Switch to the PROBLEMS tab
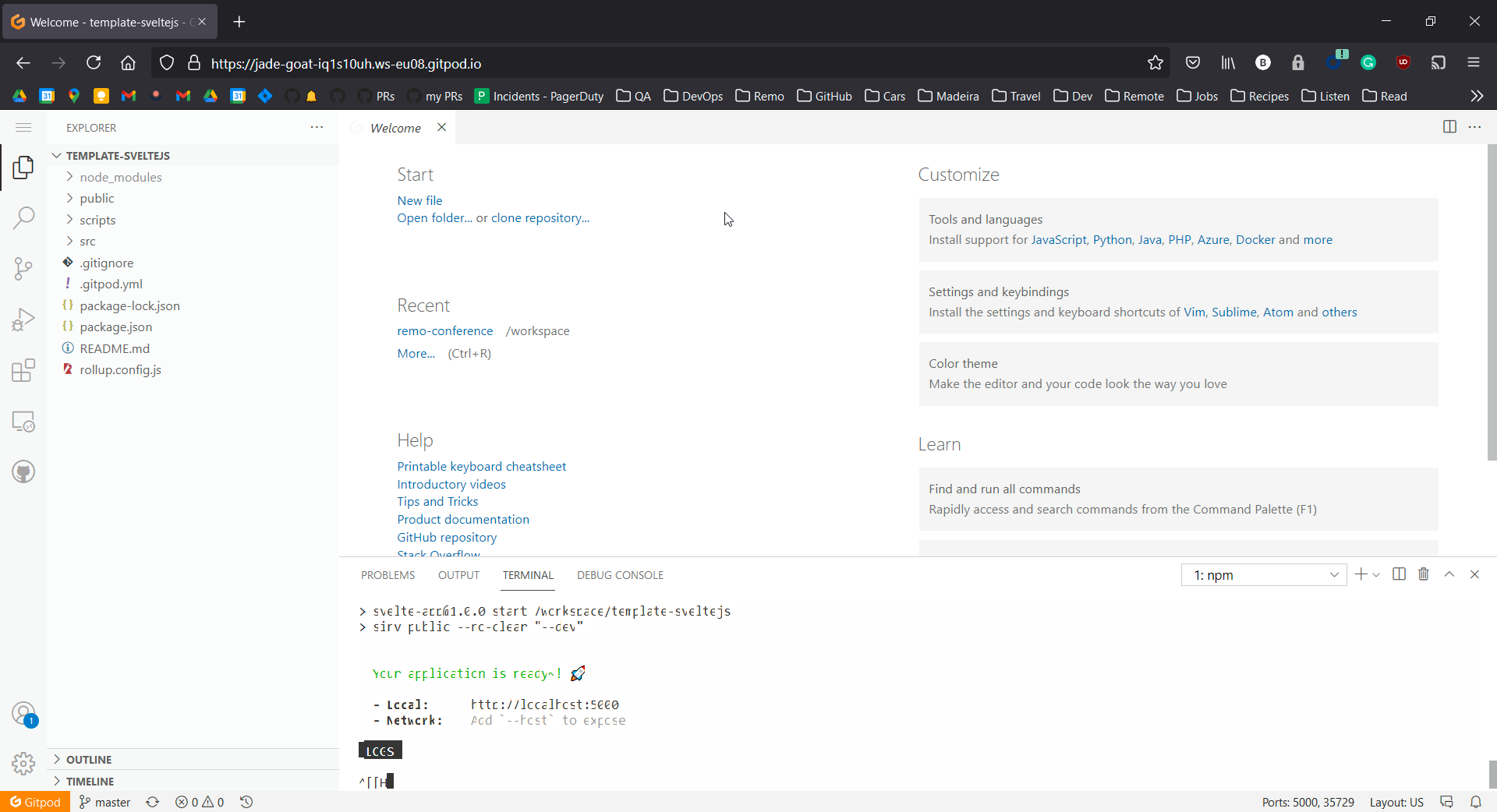Screen dimensions: 1497x812 (388, 575)
